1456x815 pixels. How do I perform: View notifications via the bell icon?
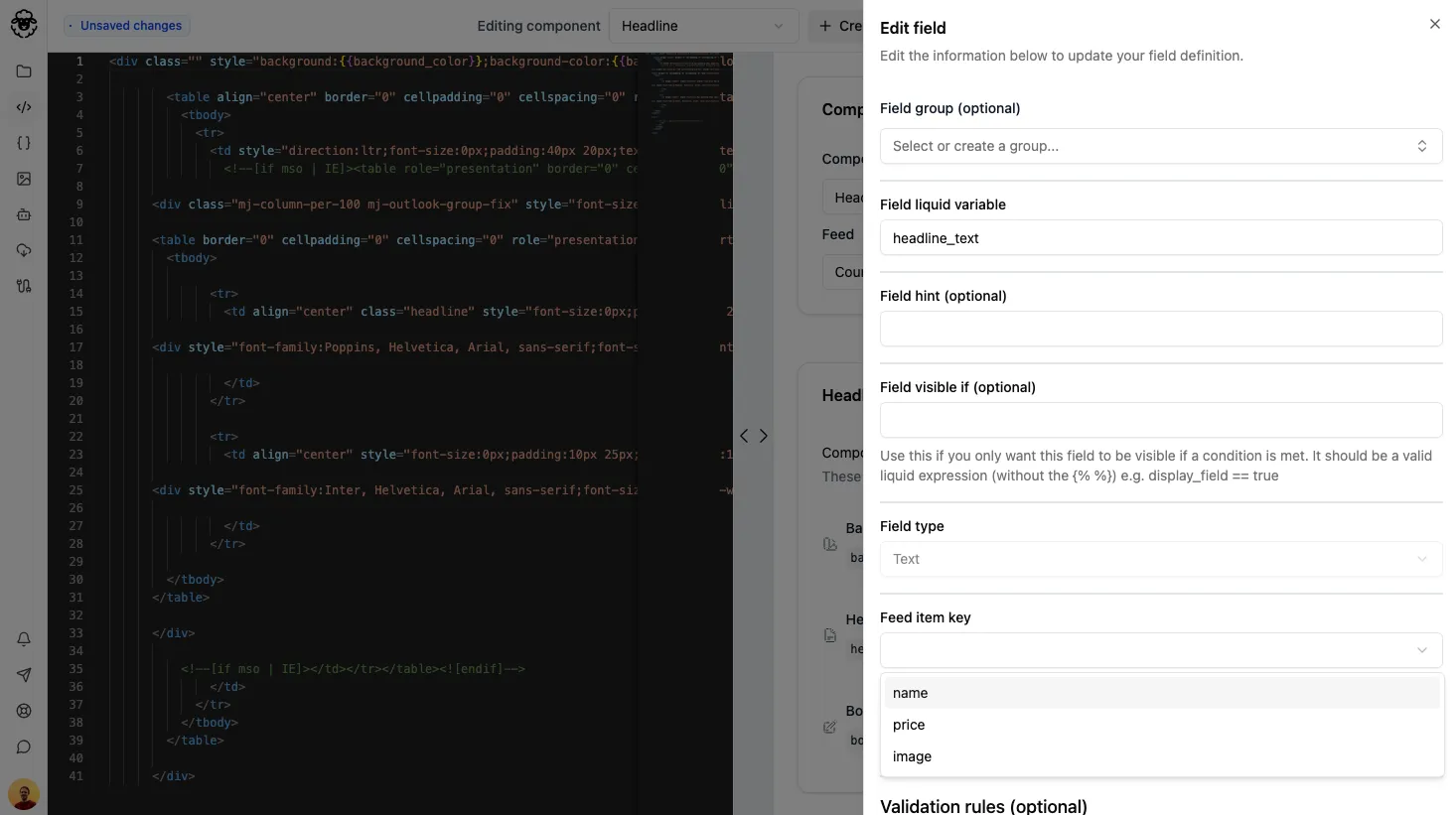(x=23, y=639)
